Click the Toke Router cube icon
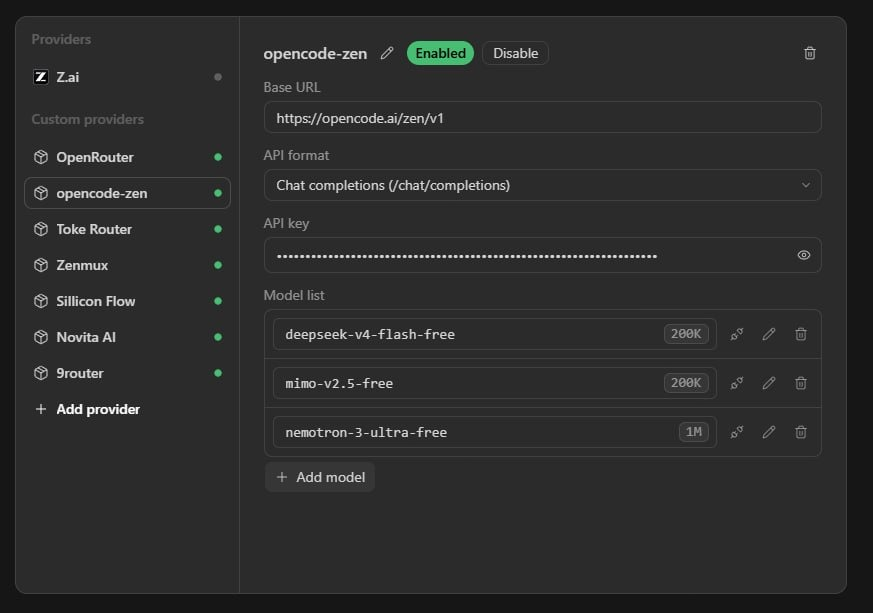The image size is (873, 613). coord(41,229)
